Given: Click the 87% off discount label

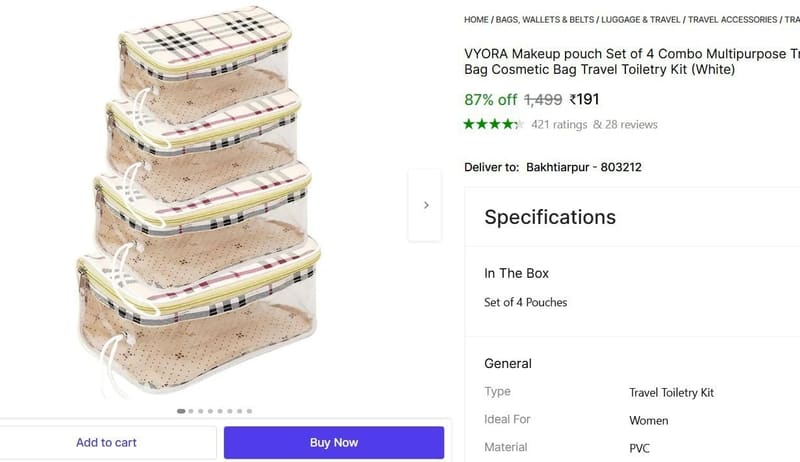Looking at the screenshot, I should pos(490,99).
